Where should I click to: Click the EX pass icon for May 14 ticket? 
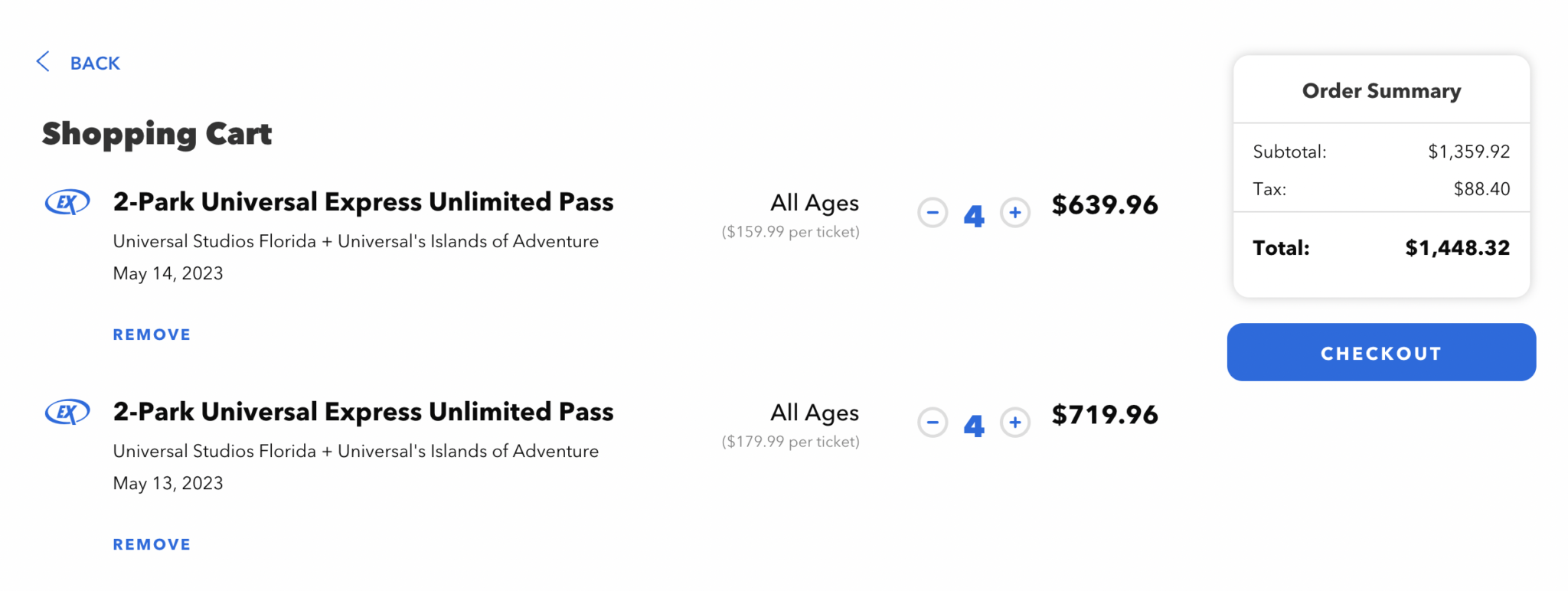click(67, 202)
